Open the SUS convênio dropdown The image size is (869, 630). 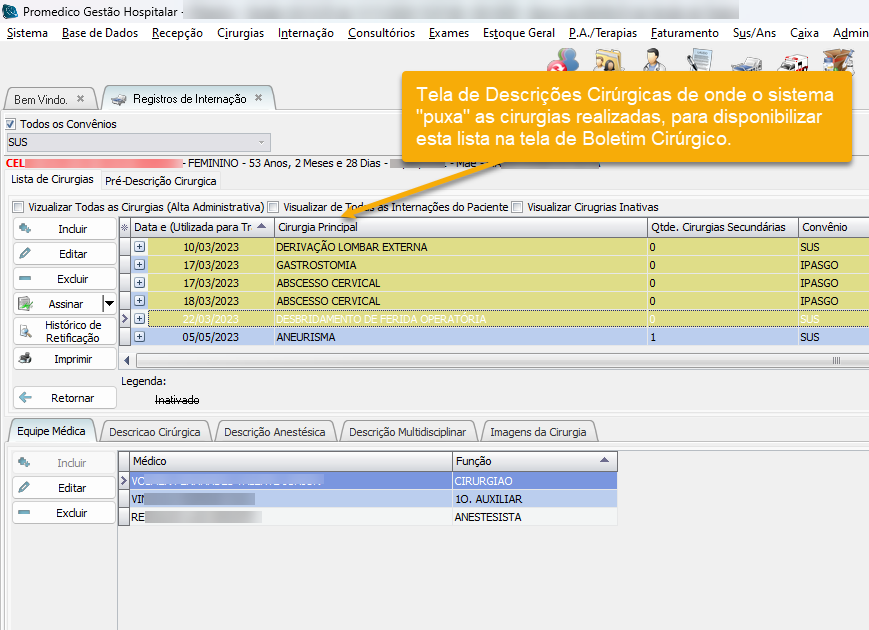[262, 142]
